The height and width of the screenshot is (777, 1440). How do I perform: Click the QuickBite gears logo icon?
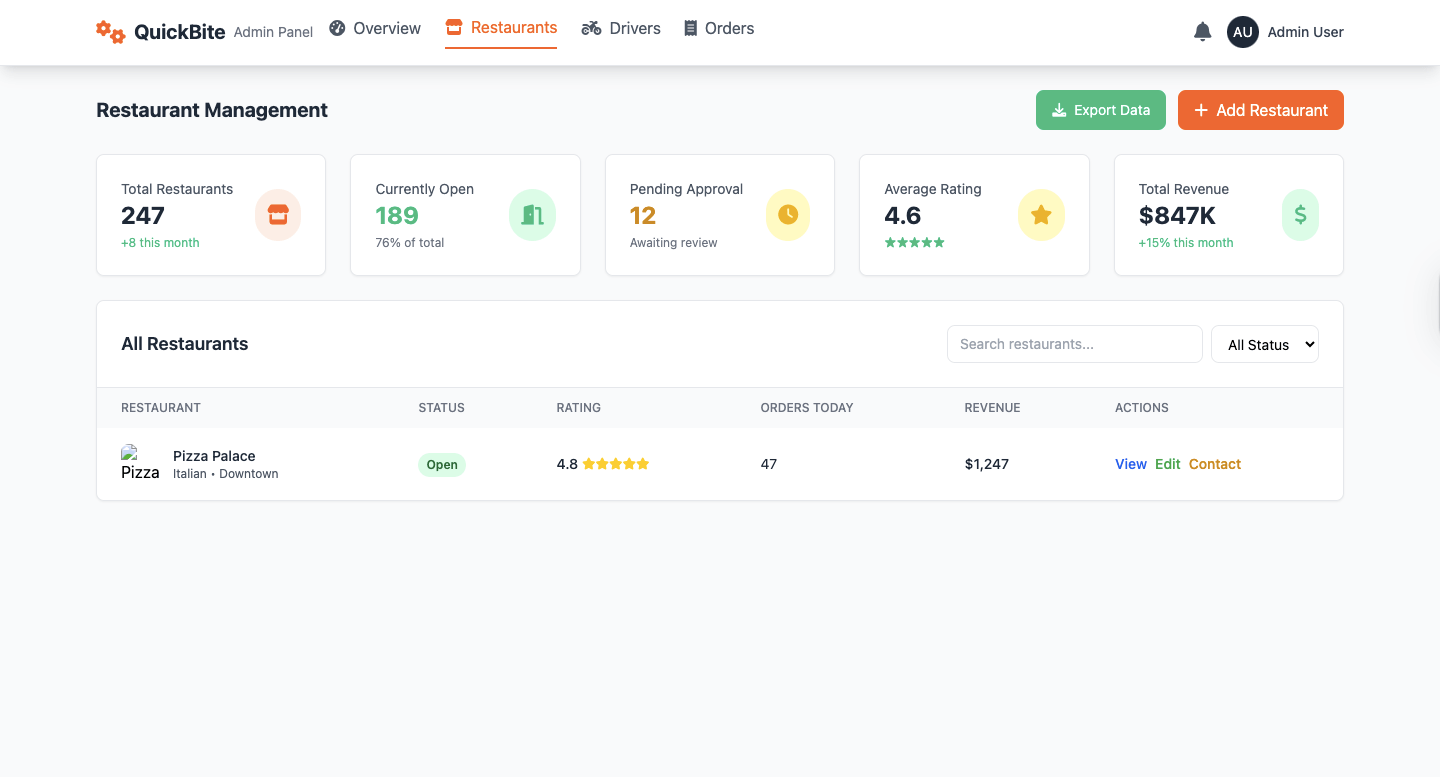(110, 32)
